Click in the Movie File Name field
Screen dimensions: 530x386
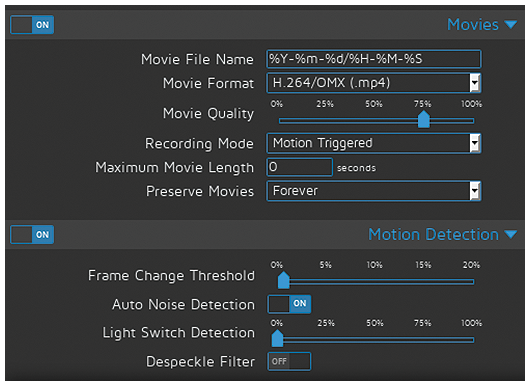click(x=374, y=59)
